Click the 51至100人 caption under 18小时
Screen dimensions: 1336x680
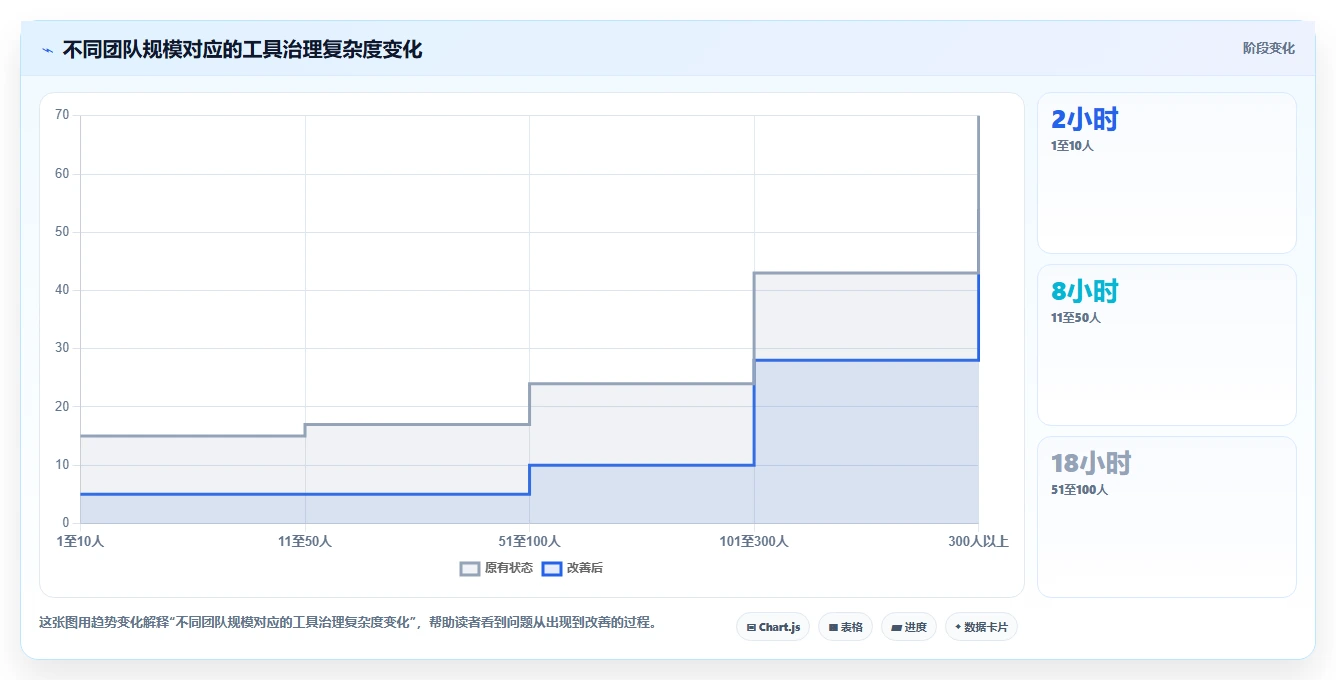1079,490
